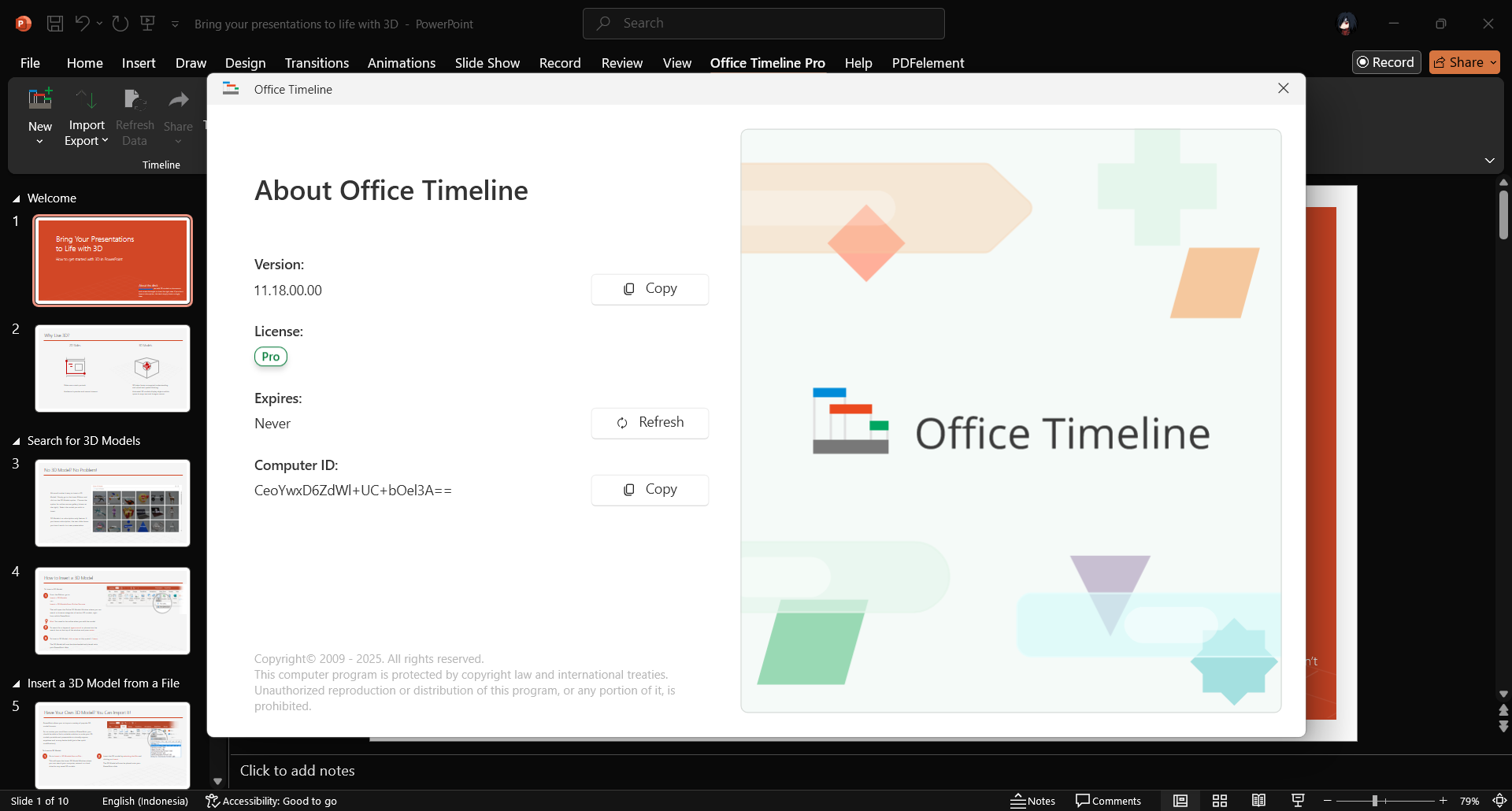Click the Redo icon in quick access
This screenshot has height=811, width=1512.
coord(120,24)
